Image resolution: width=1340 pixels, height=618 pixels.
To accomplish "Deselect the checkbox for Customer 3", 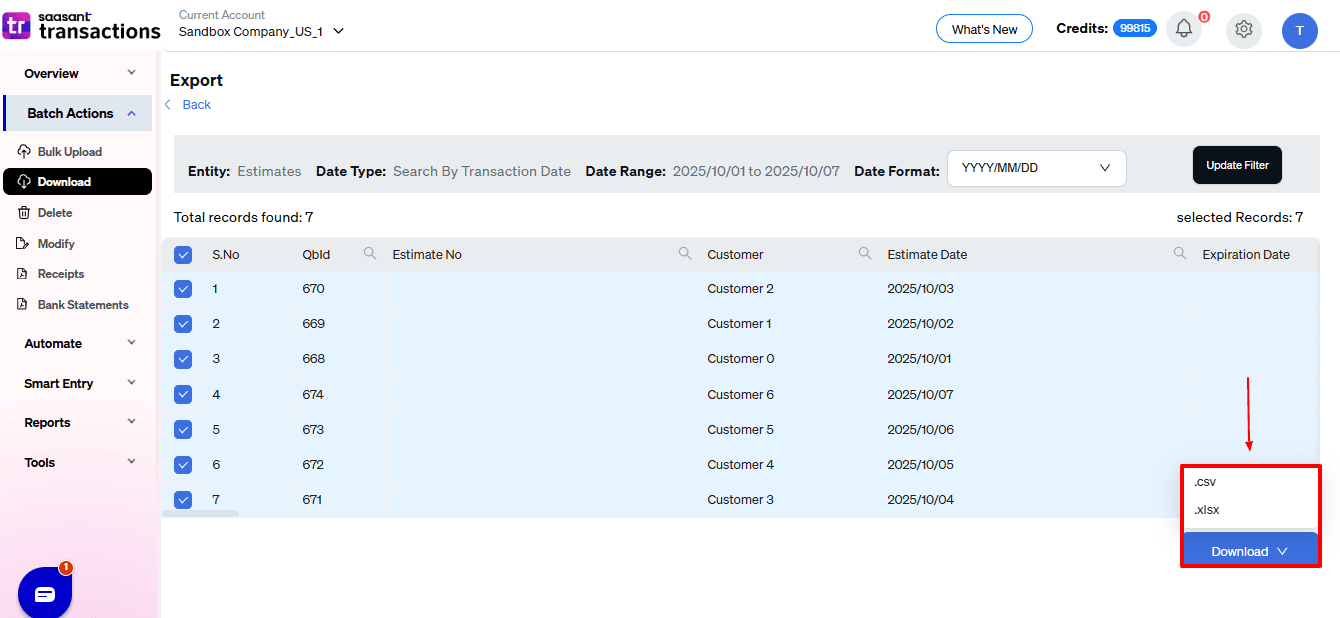I will [183, 499].
